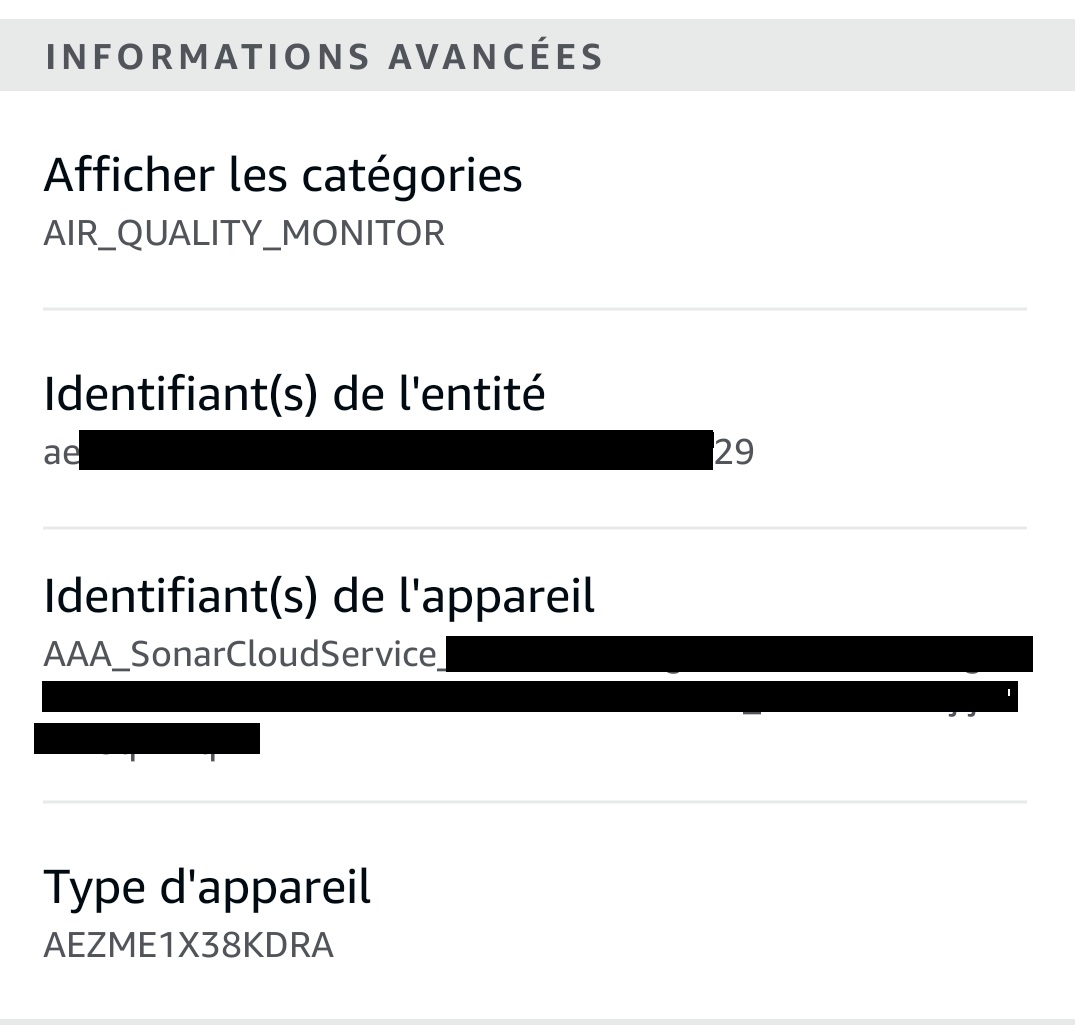
Task: Click the entity ID prefix "ae"
Action: coord(60,453)
